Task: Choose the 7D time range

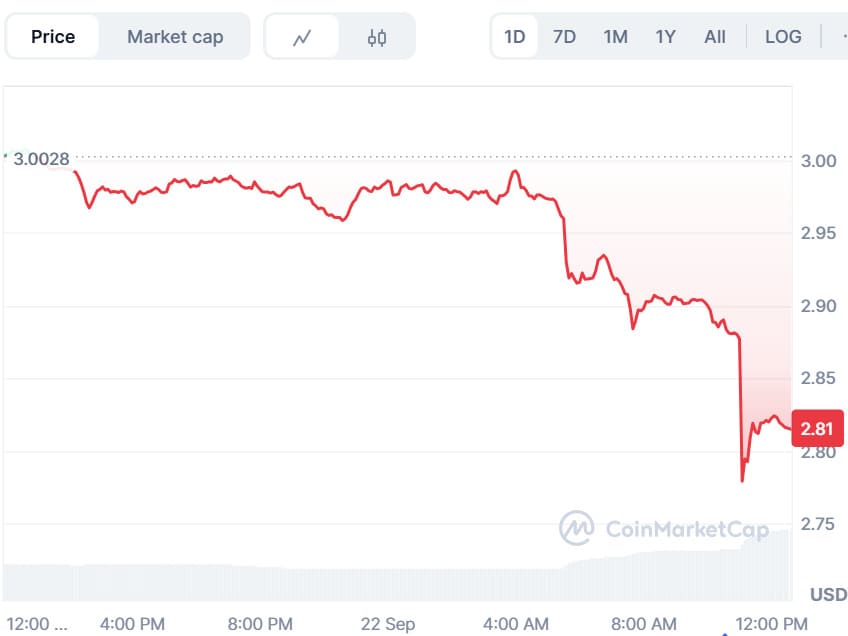Action: (x=564, y=37)
